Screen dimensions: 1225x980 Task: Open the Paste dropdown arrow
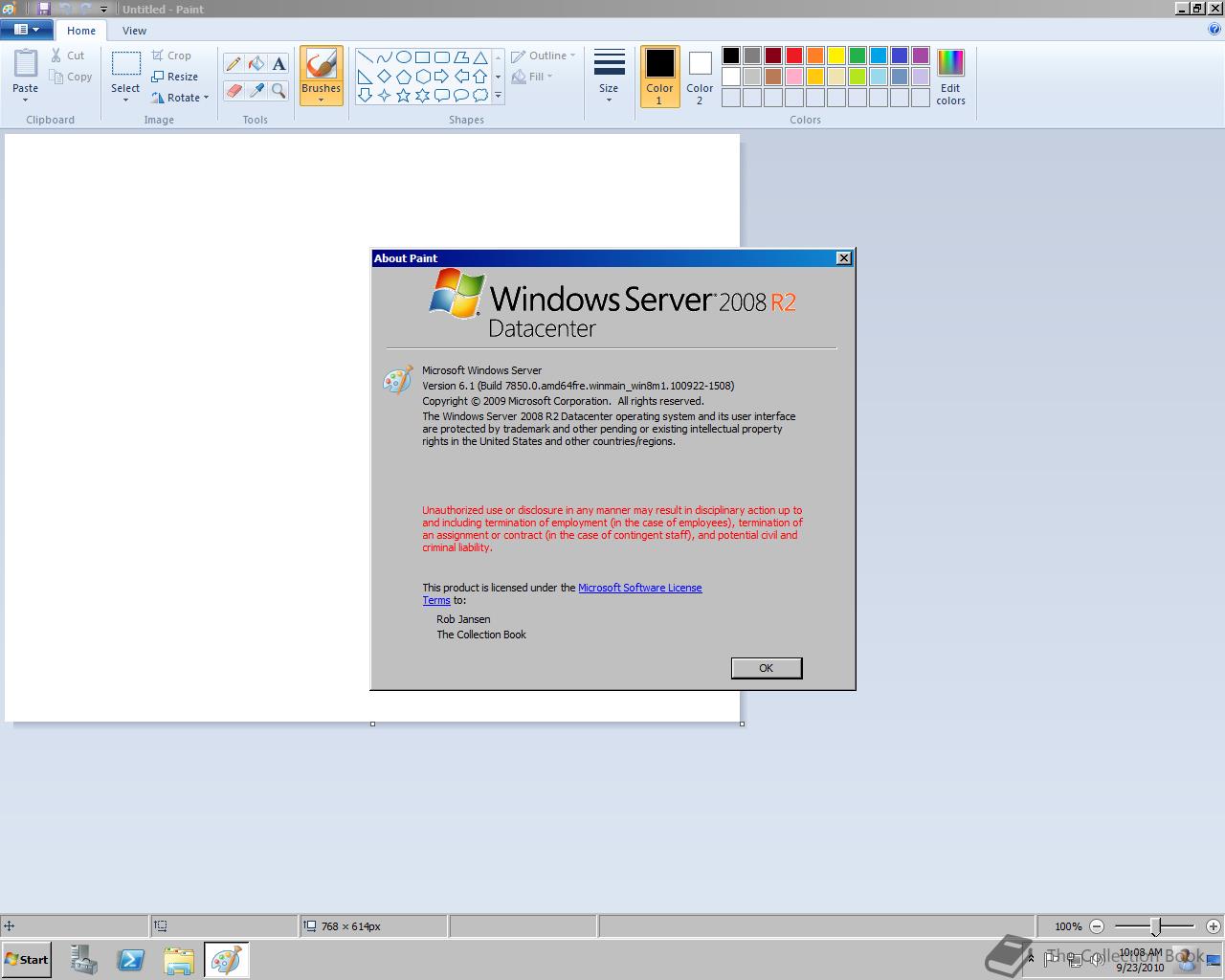(x=26, y=100)
